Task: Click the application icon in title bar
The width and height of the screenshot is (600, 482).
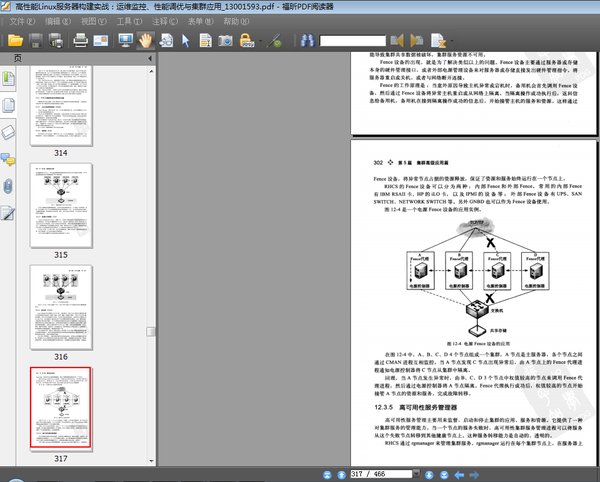Action: [x=6, y=6]
